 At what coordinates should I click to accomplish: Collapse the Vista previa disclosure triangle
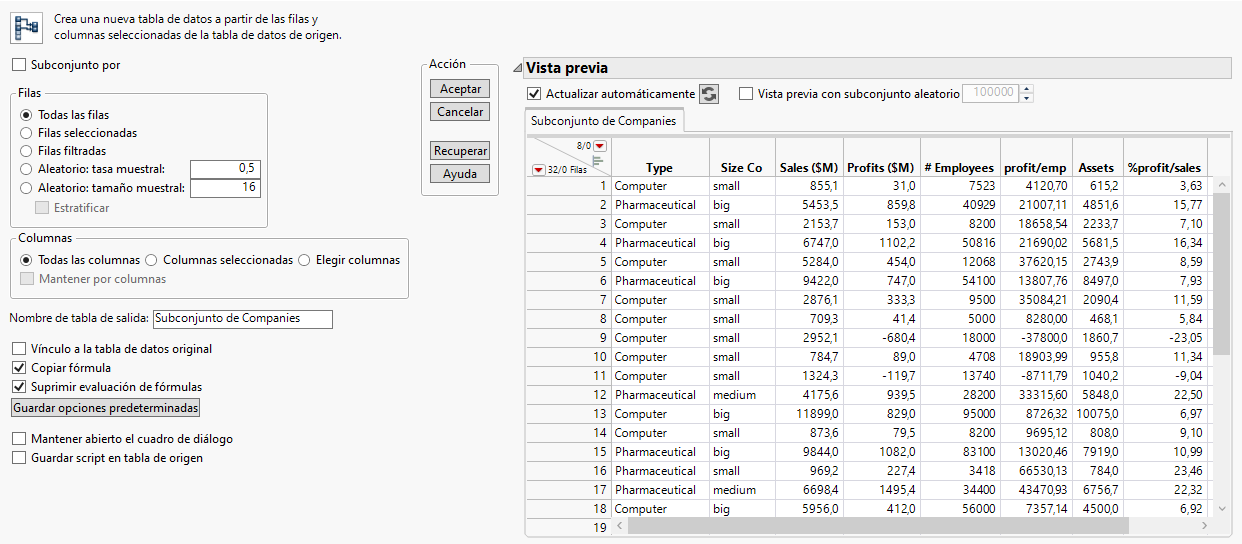coord(516,68)
